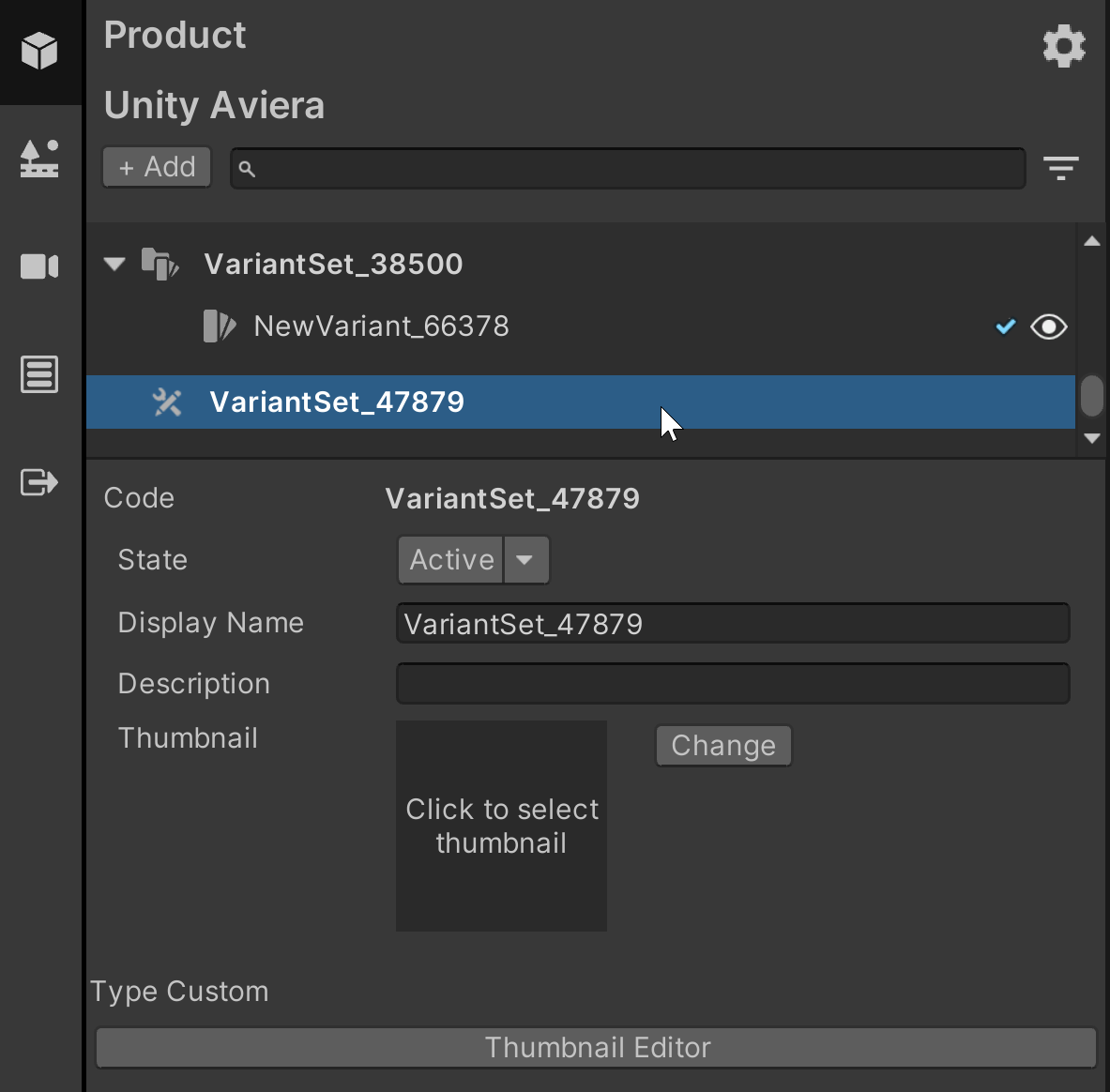This screenshot has width=1110, height=1092.
Task: Select the Product cube icon in sidebar
Action: [39, 51]
